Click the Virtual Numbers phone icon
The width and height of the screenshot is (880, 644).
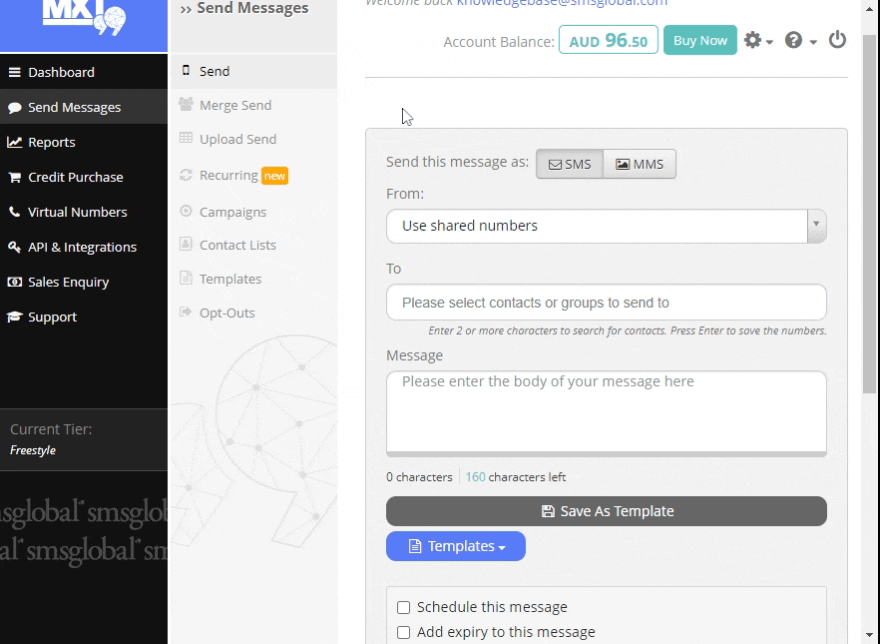click(x=15, y=212)
